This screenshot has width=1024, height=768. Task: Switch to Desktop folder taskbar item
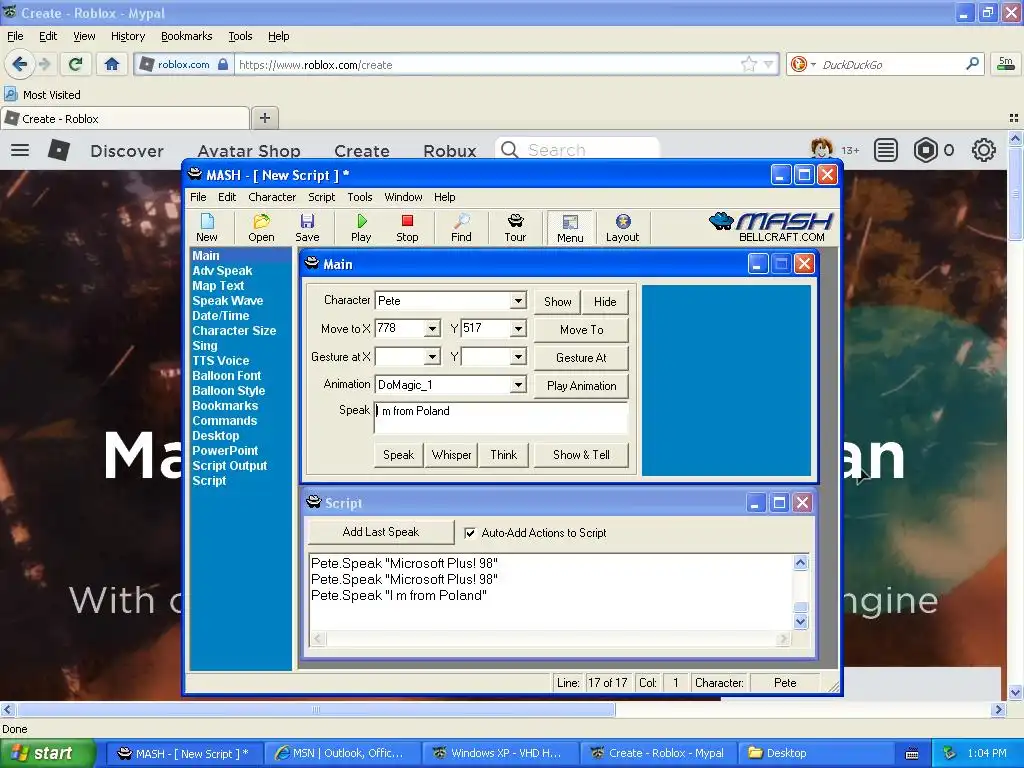pos(816,754)
